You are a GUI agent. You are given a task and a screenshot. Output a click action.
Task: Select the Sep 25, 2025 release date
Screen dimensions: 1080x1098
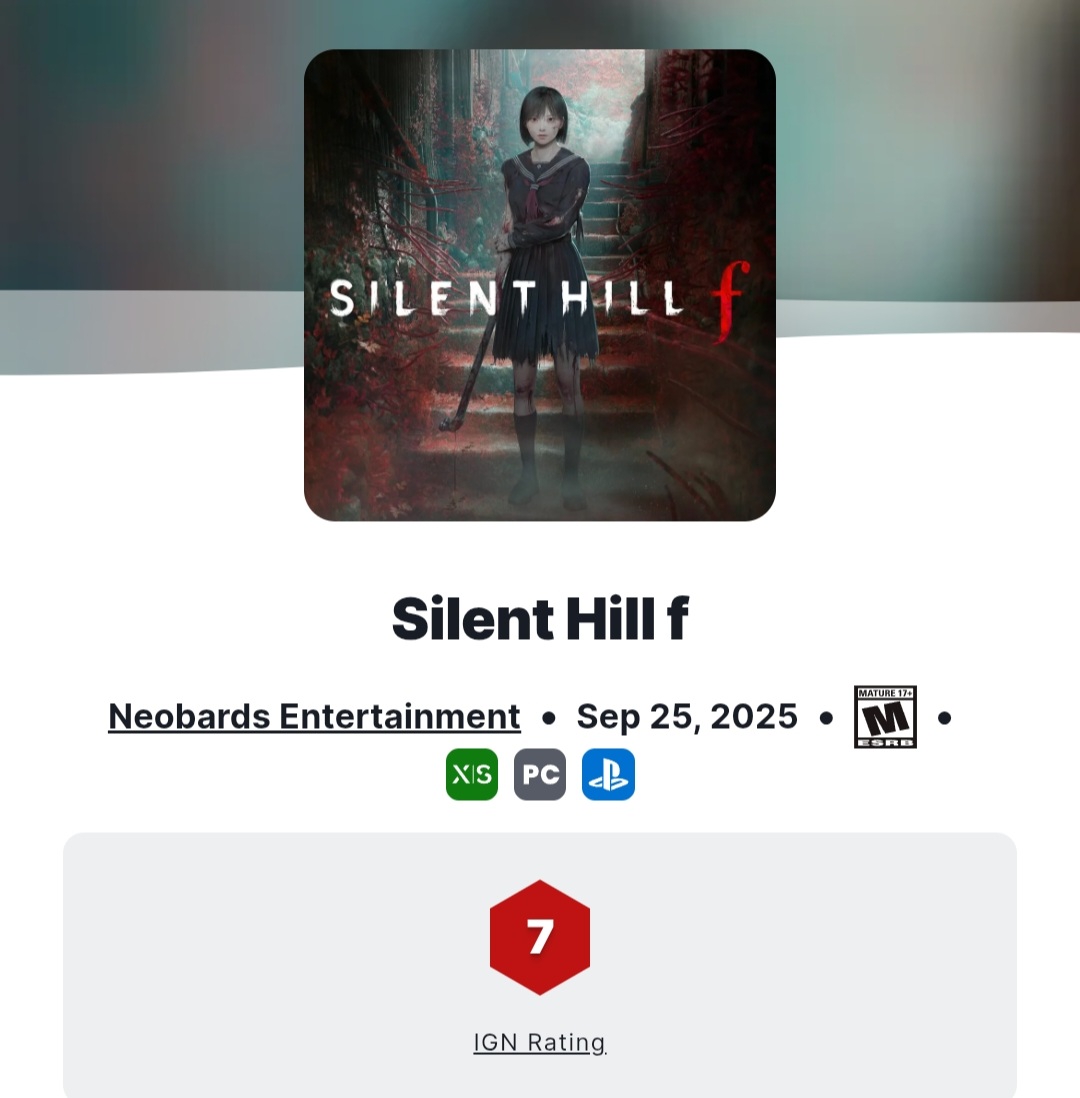(687, 716)
